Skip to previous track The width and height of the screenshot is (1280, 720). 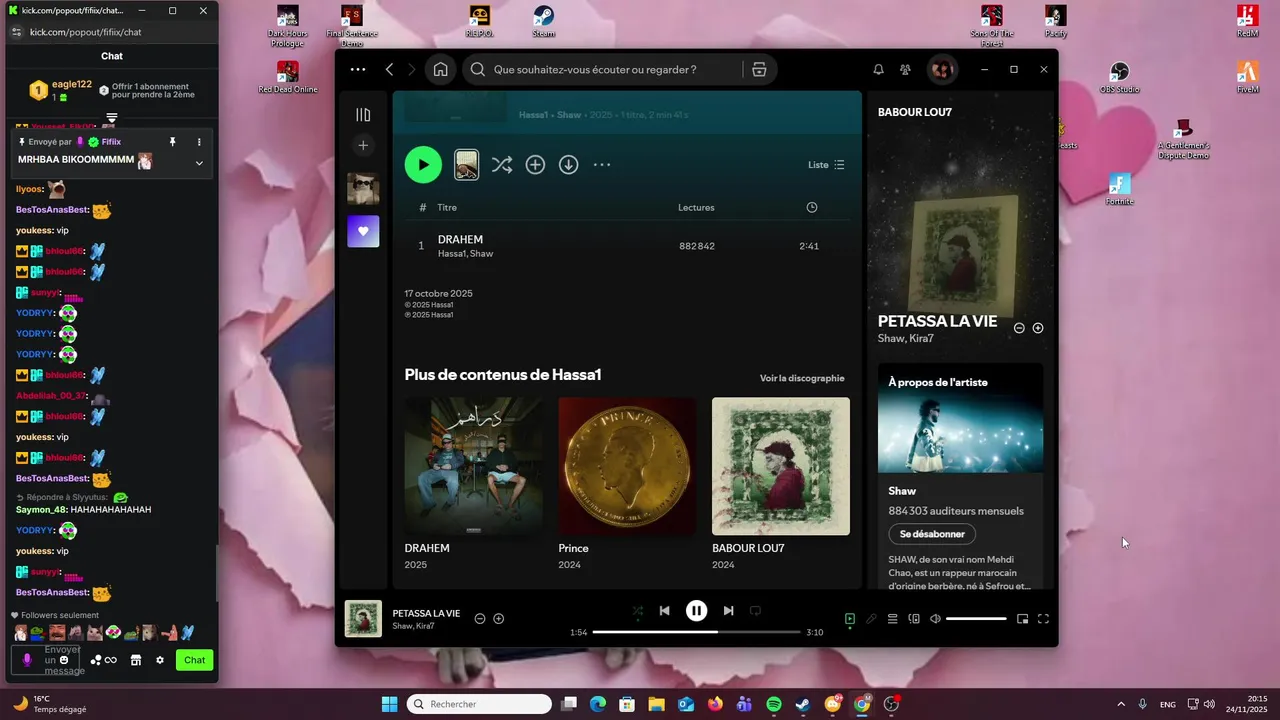(x=664, y=610)
